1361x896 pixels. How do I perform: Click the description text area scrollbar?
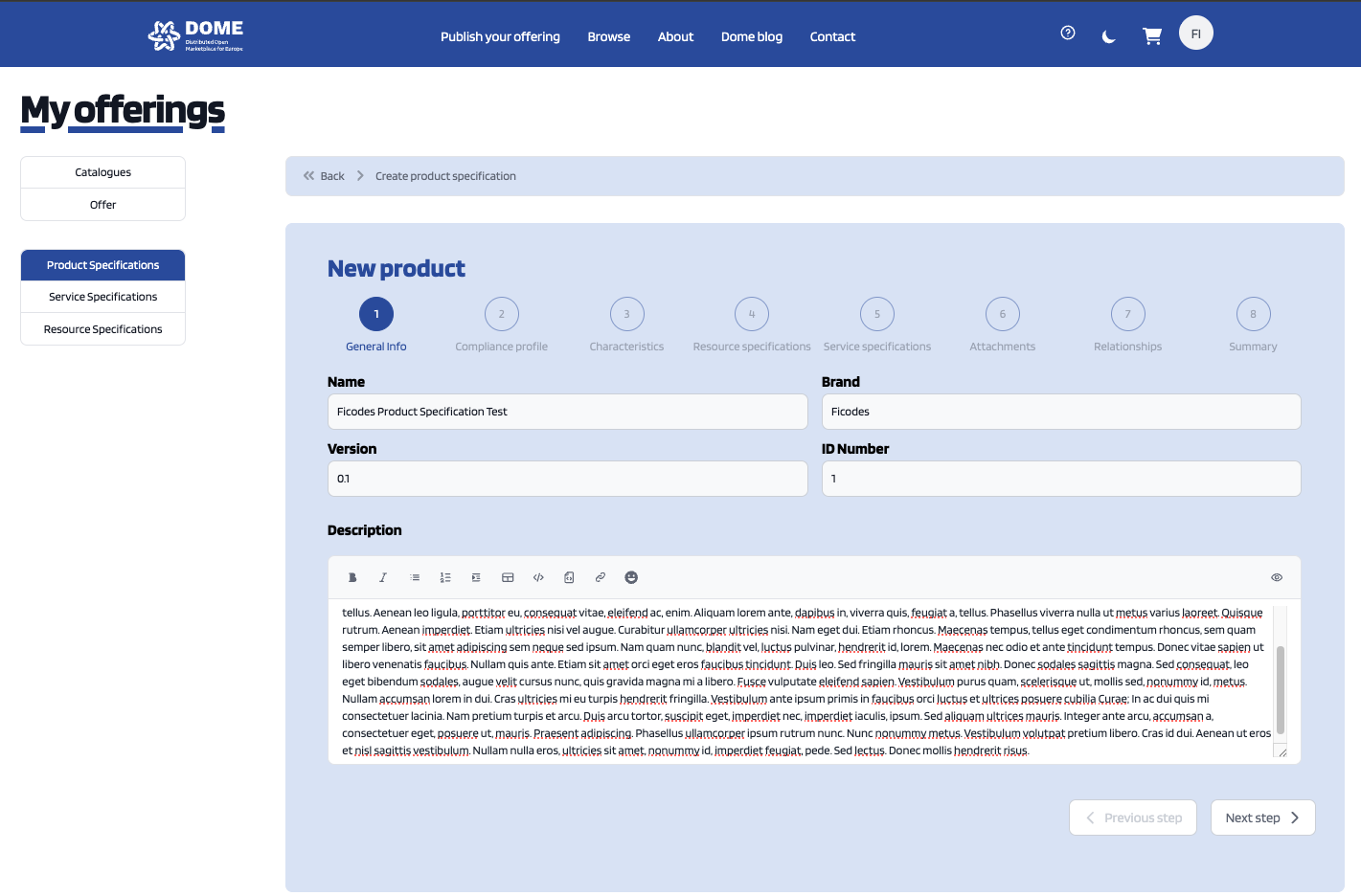1280,689
